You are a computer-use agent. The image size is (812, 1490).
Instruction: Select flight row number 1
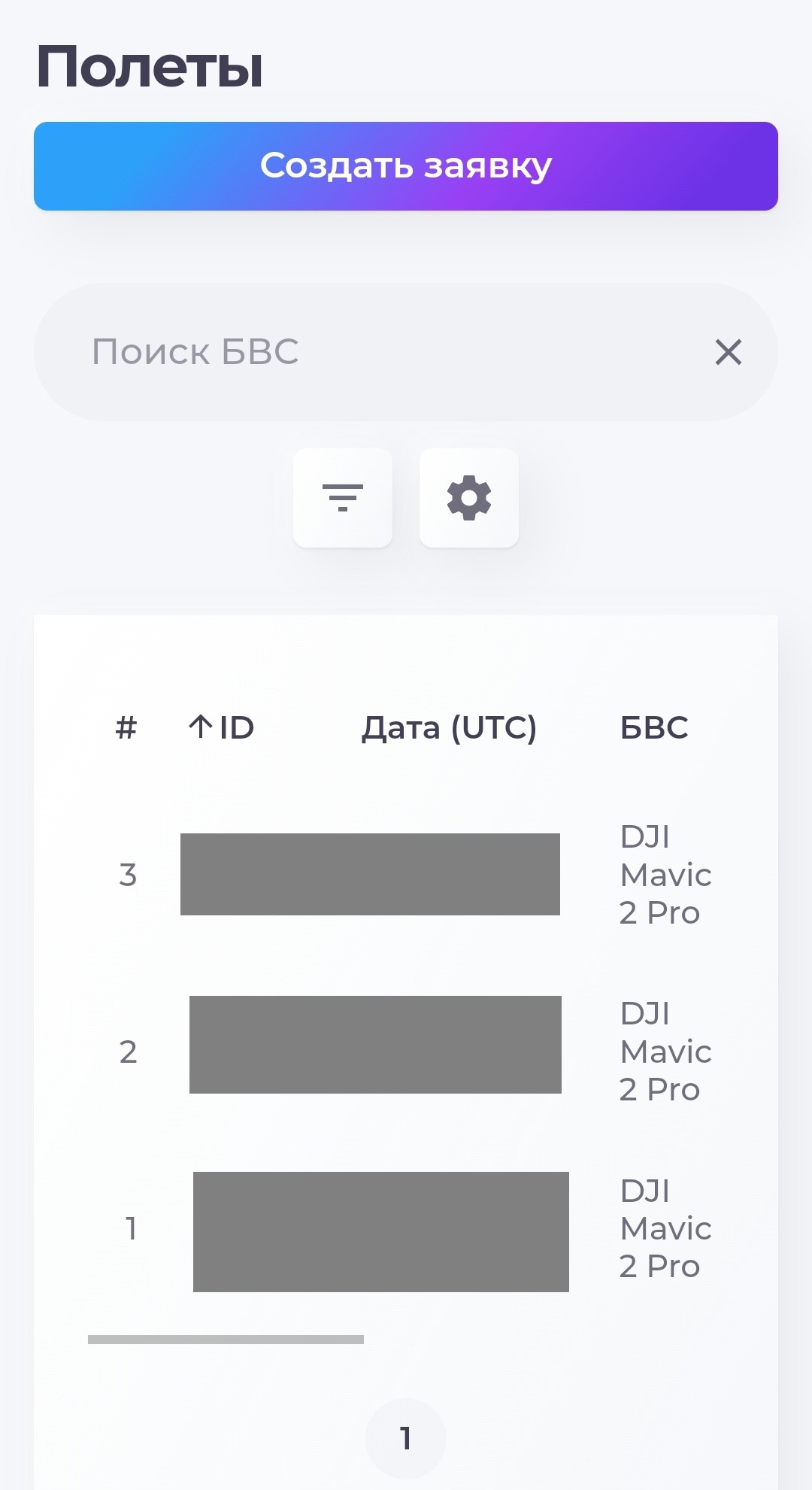click(x=131, y=1228)
